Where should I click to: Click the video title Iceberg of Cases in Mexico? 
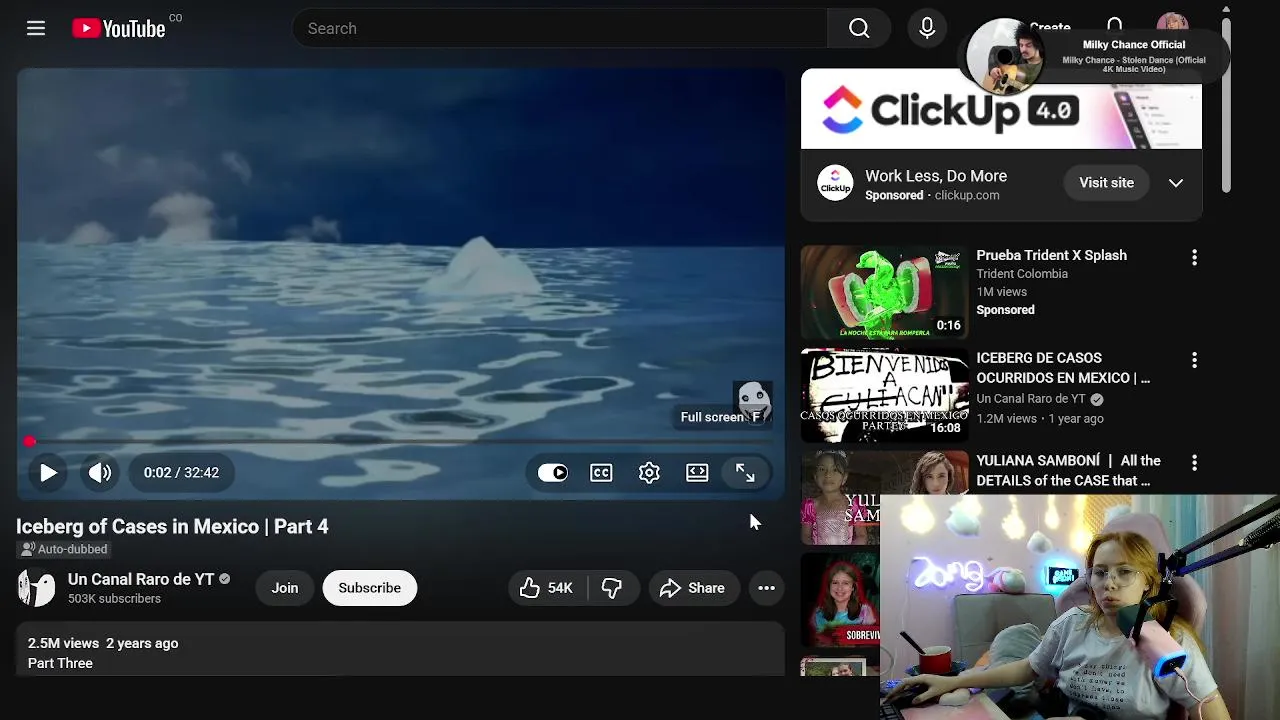click(x=172, y=526)
